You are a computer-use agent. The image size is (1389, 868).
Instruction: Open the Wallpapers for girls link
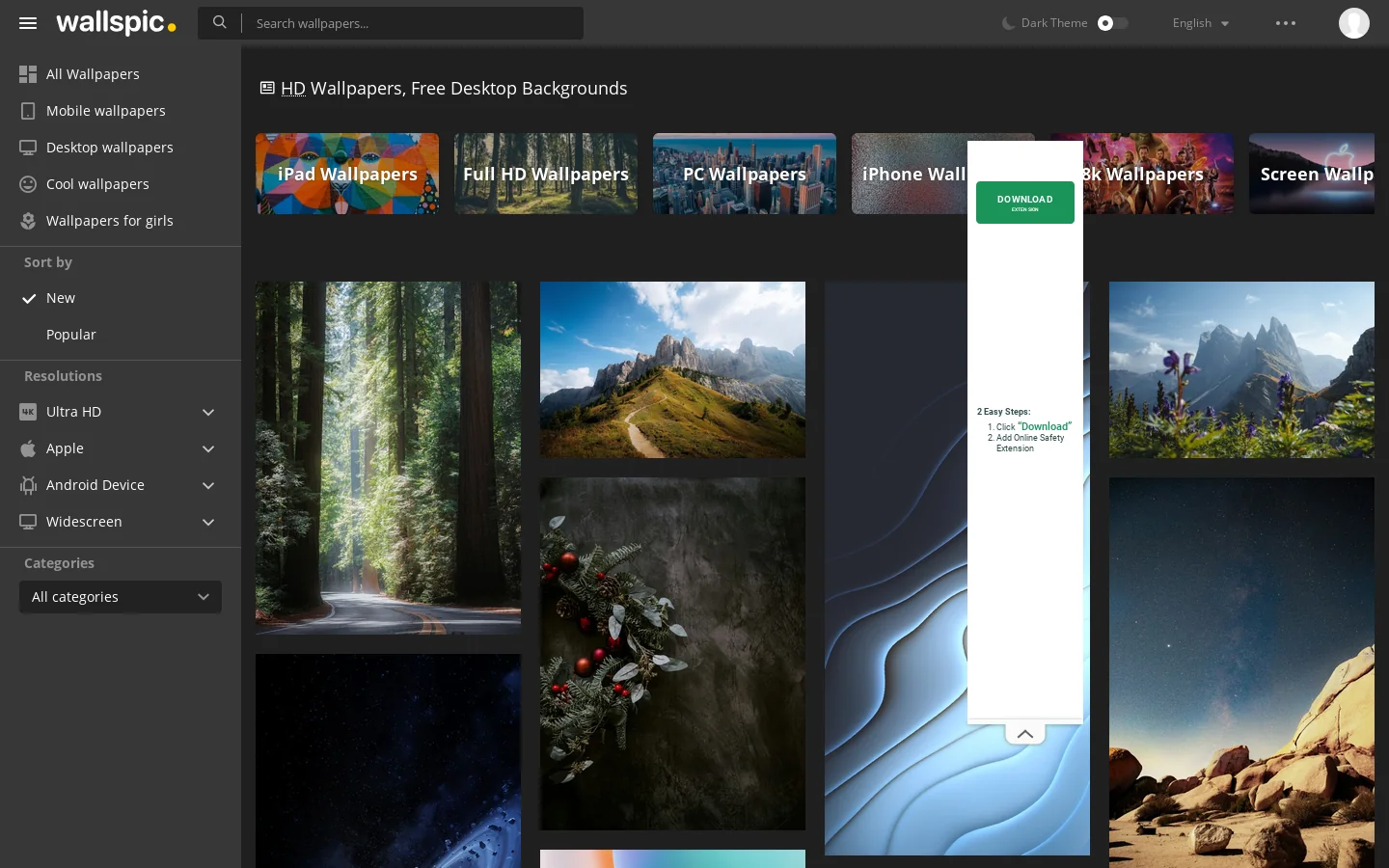pos(110,221)
